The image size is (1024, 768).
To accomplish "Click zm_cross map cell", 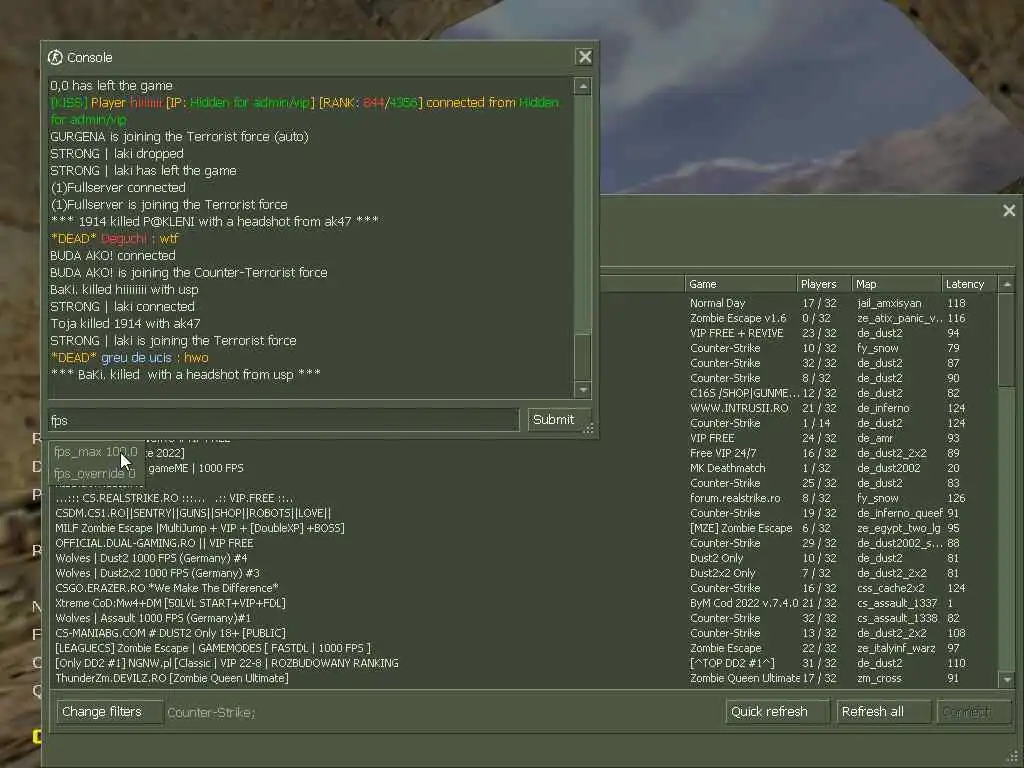I will pos(879,679).
